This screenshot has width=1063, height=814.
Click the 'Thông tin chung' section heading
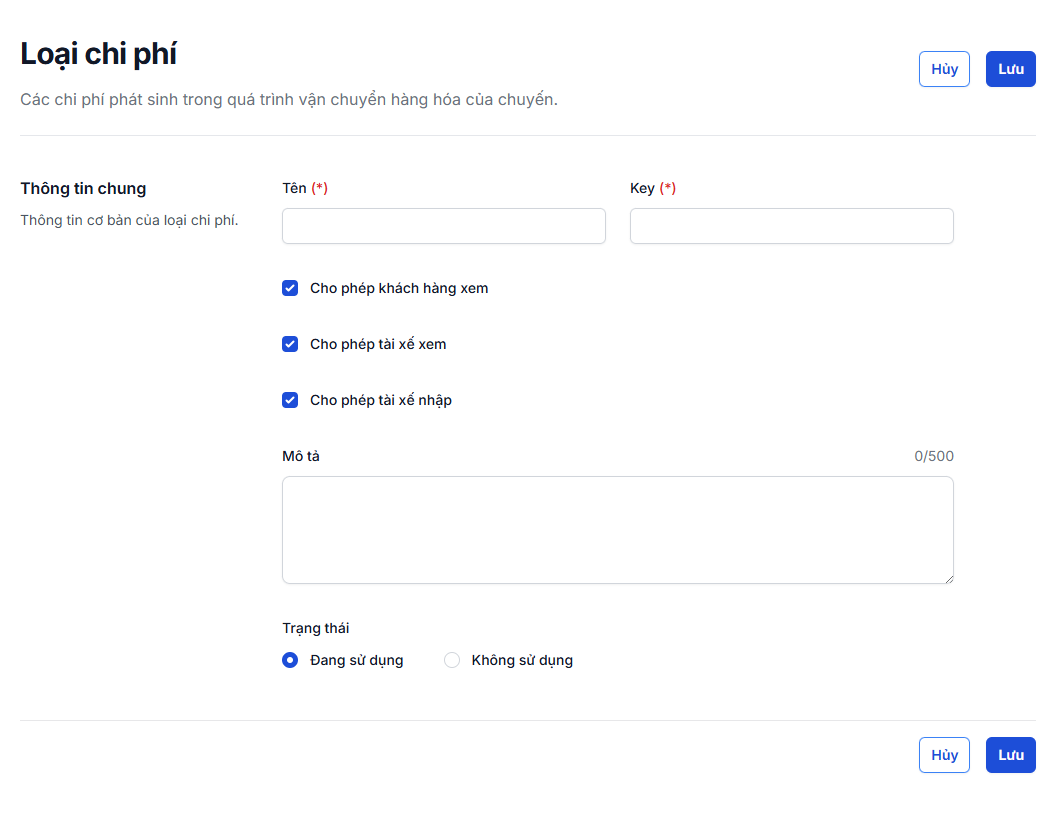(x=83, y=188)
